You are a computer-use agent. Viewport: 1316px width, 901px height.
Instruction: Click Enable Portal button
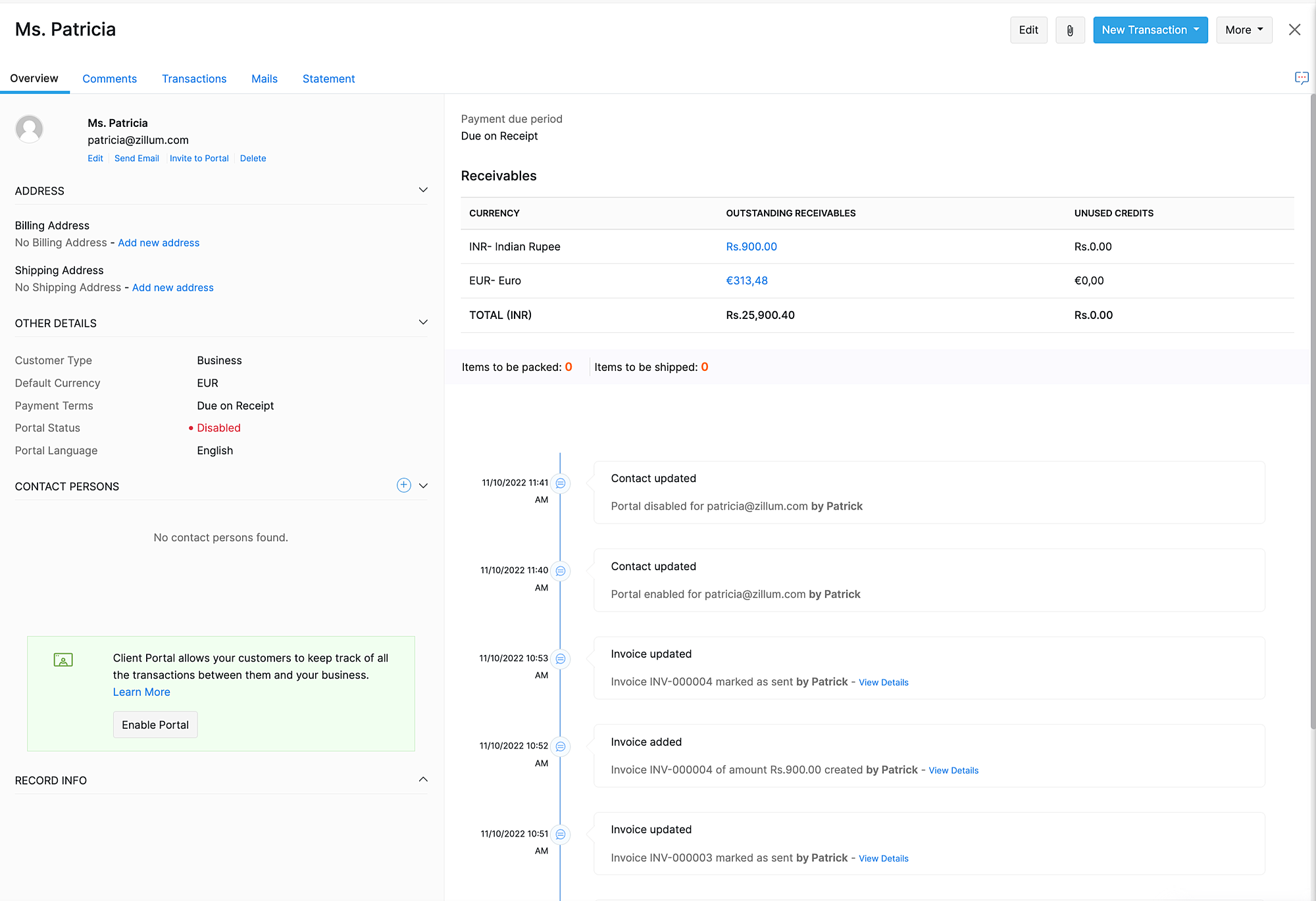pyautogui.click(x=155, y=724)
